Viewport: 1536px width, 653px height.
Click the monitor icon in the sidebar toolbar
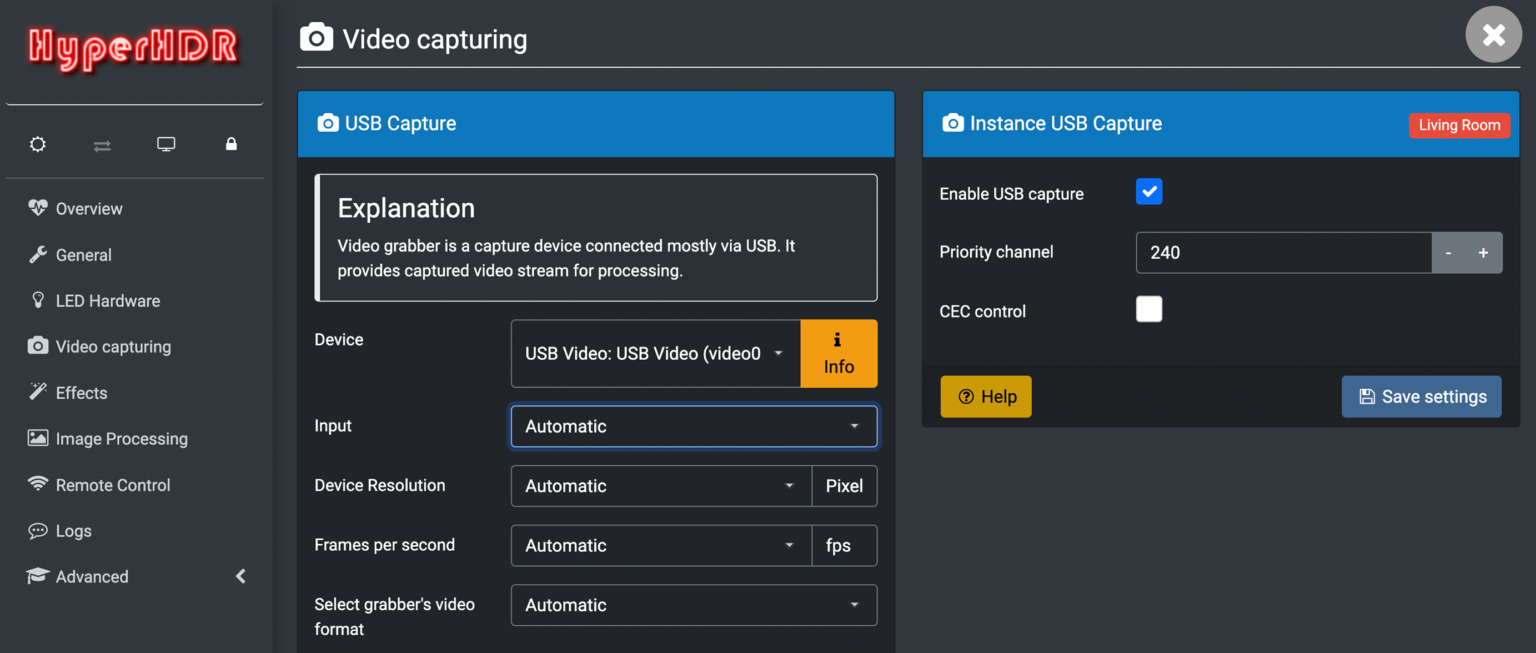click(x=166, y=144)
